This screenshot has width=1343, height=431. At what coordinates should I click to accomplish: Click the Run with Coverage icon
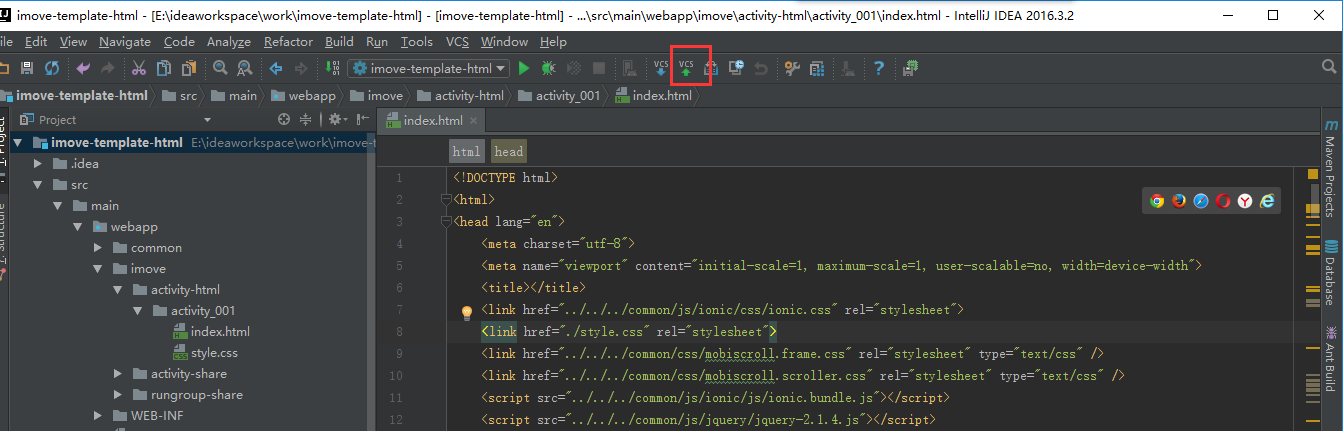pos(574,68)
